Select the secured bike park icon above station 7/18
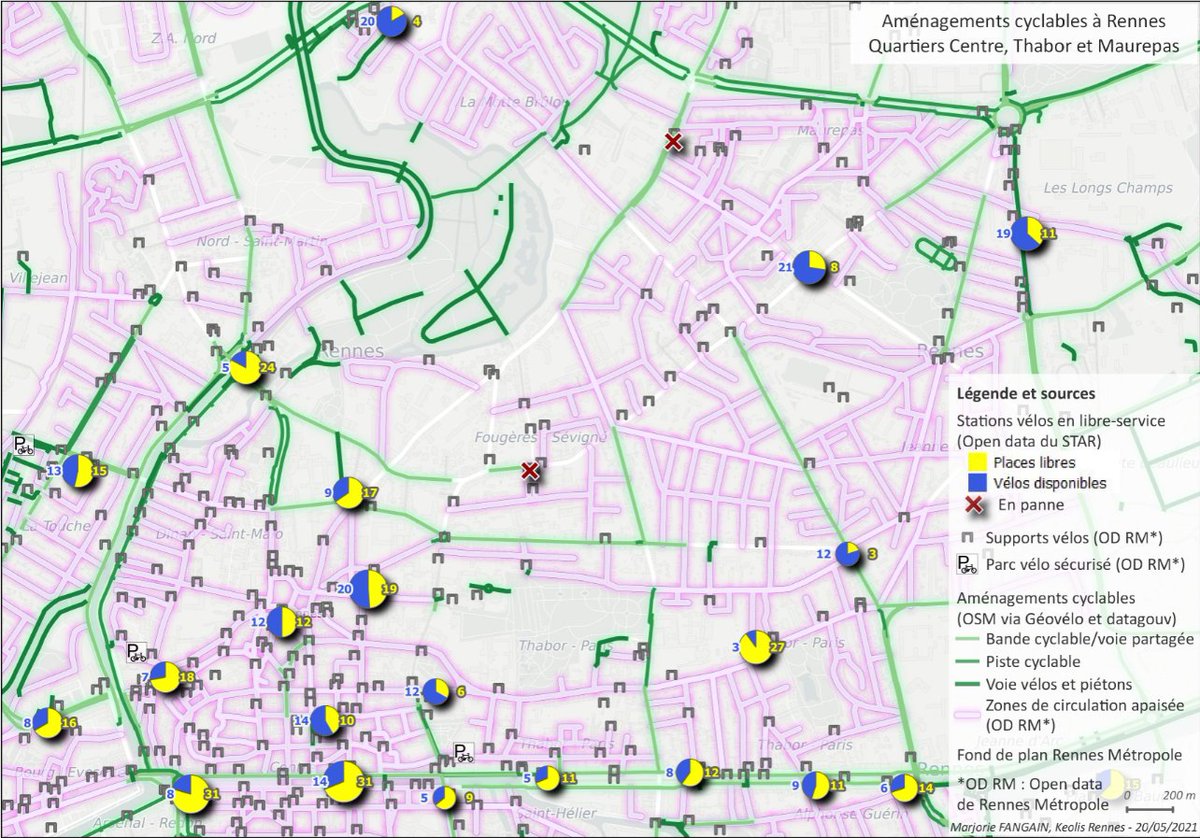This screenshot has height=838, width=1200. coord(137,653)
